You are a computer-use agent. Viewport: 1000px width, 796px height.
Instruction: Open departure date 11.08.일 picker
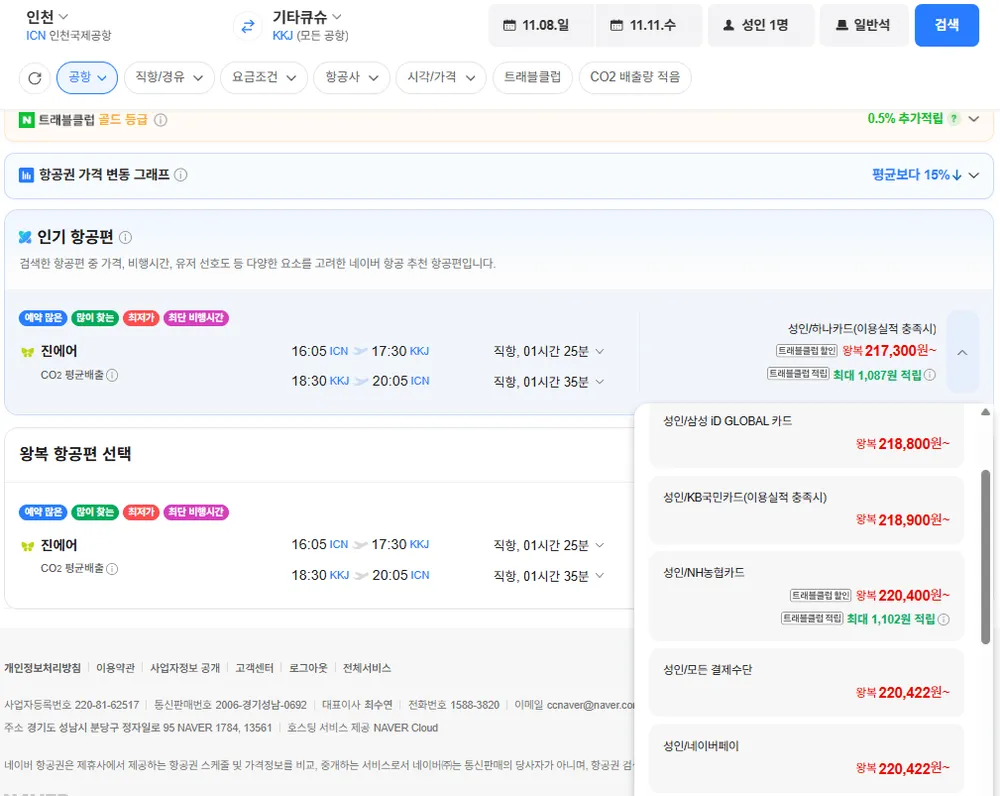541,26
